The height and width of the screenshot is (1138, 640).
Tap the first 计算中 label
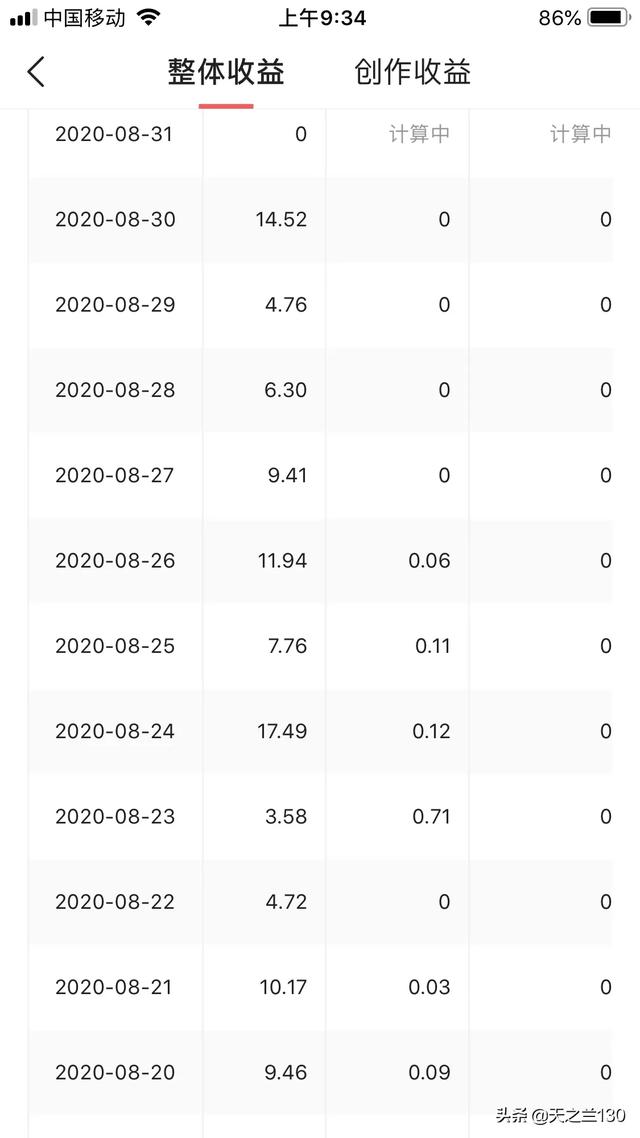(420, 134)
